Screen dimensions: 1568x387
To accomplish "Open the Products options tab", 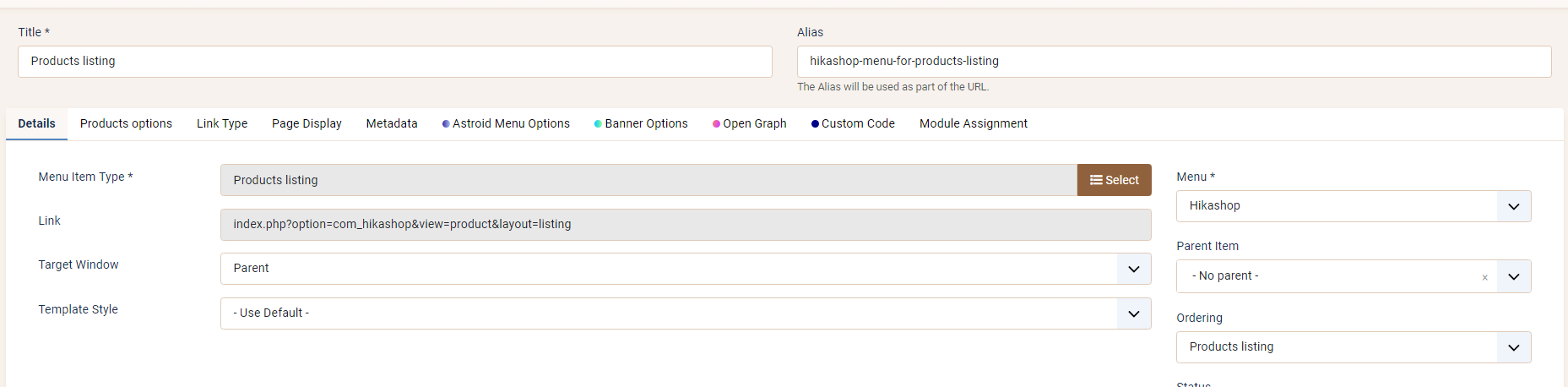I will (126, 123).
